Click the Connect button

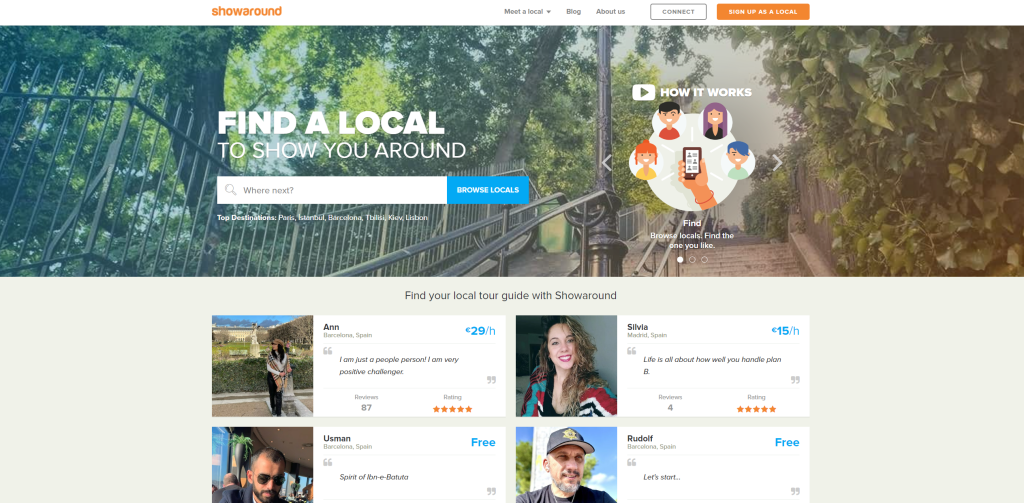(x=678, y=12)
